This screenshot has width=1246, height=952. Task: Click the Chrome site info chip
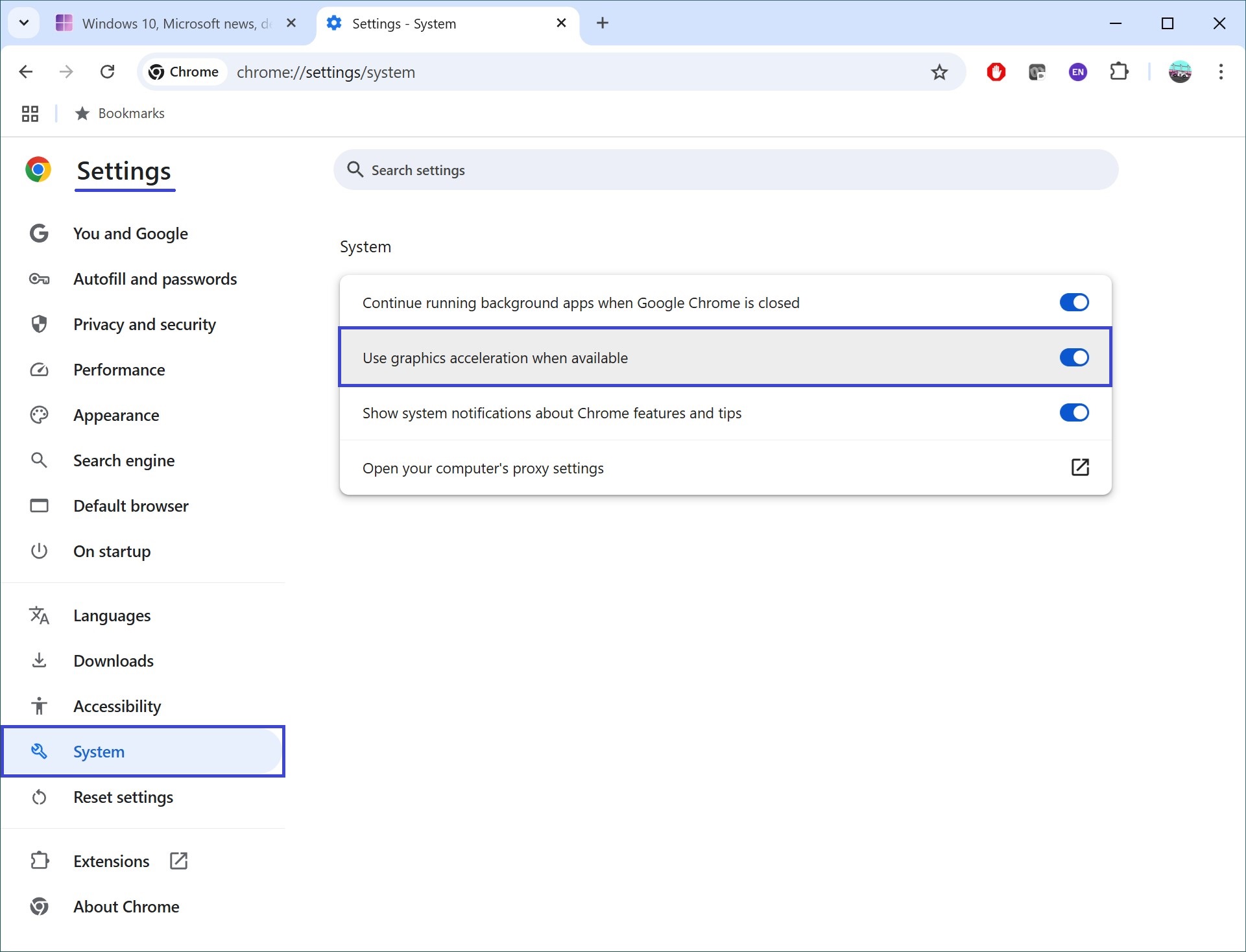[x=184, y=72]
